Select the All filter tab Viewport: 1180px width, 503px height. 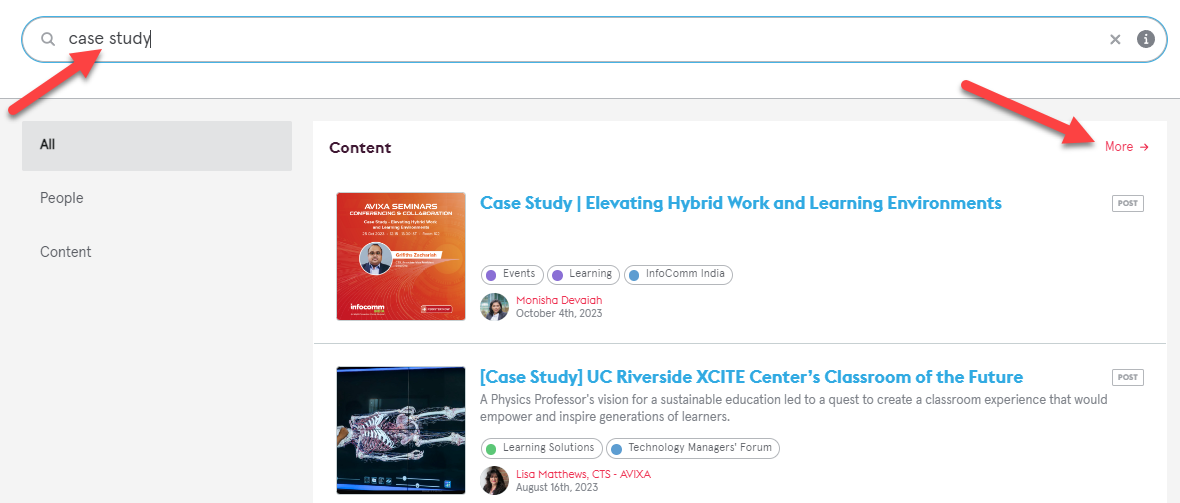pos(157,145)
